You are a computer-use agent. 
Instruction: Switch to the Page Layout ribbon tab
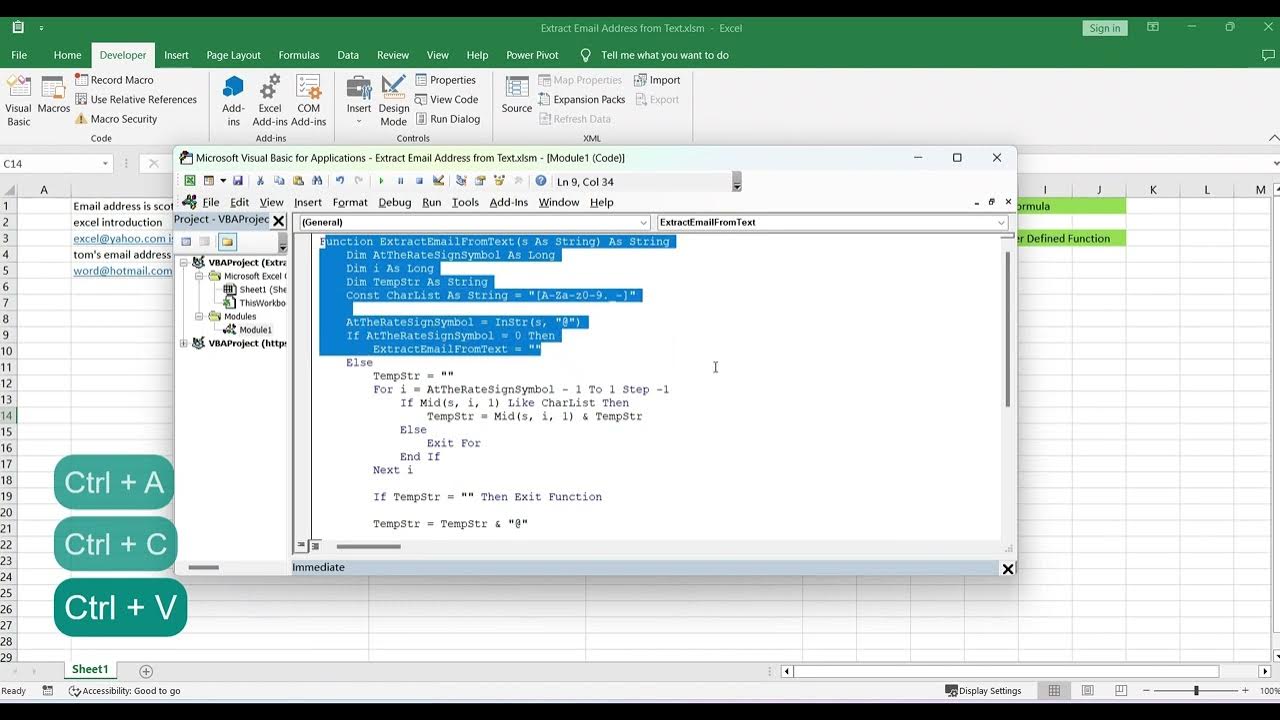tap(233, 55)
